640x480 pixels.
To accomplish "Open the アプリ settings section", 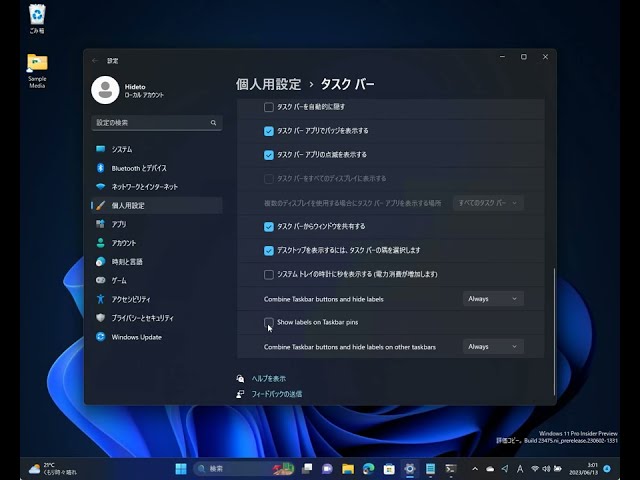I will click(x=119, y=224).
